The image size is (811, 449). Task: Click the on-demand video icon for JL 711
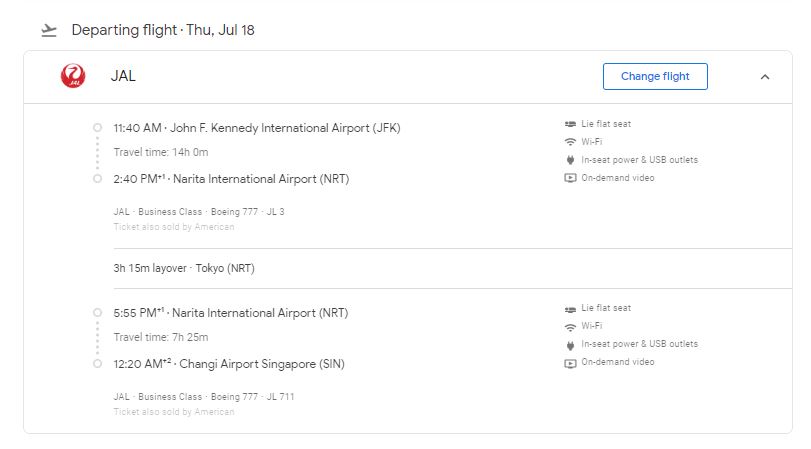[x=570, y=363]
